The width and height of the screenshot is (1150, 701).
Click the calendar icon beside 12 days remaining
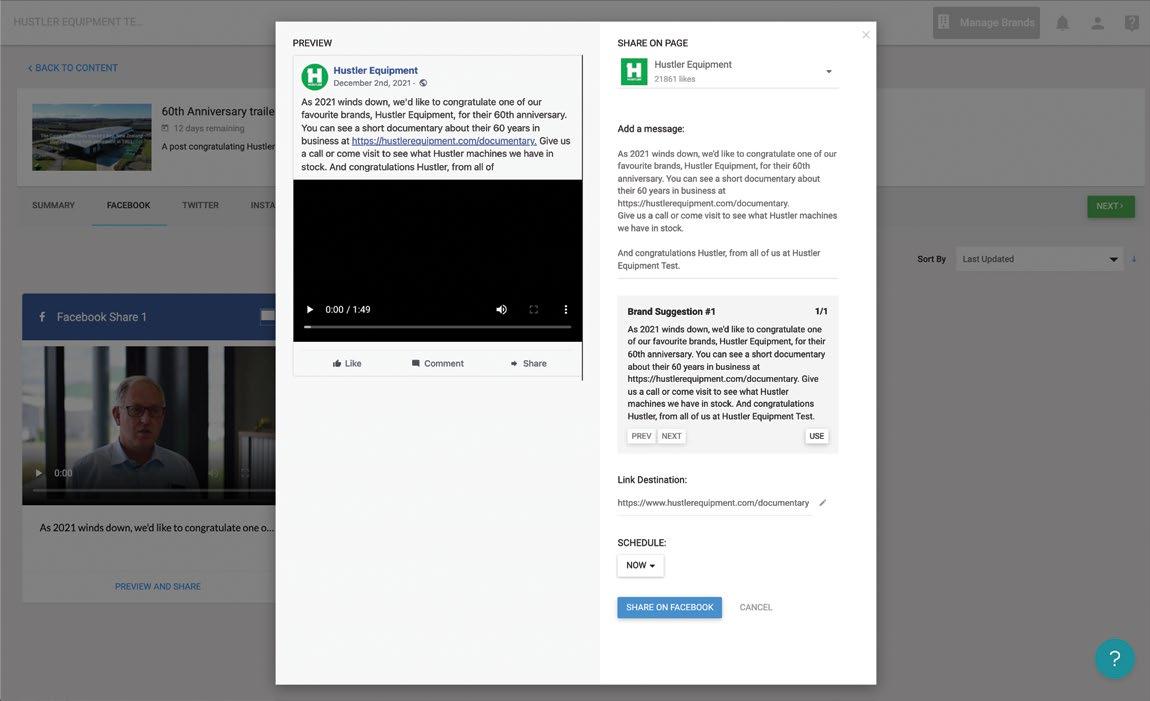[165, 128]
